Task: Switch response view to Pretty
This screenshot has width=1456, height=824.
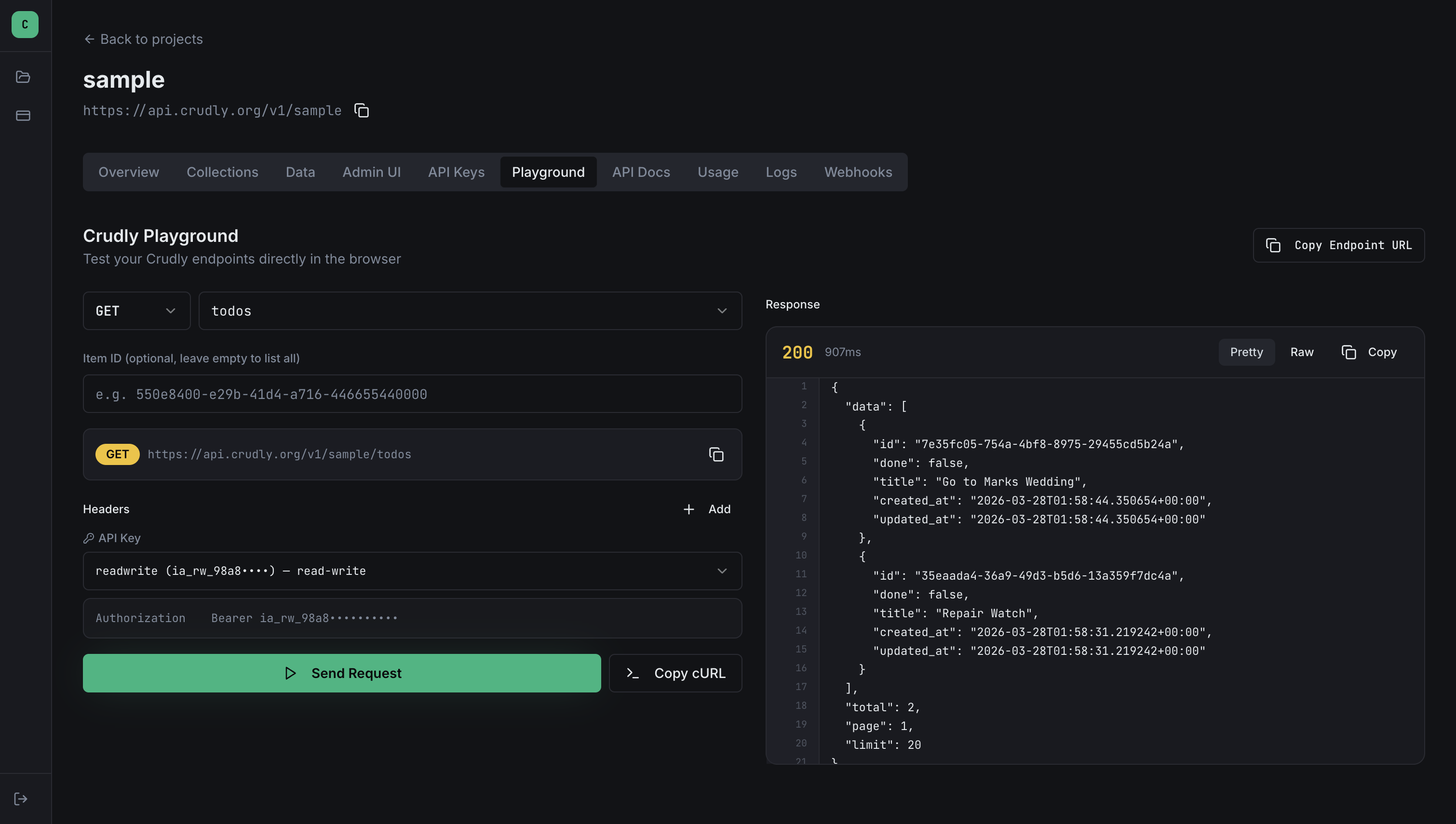Action: click(x=1247, y=352)
